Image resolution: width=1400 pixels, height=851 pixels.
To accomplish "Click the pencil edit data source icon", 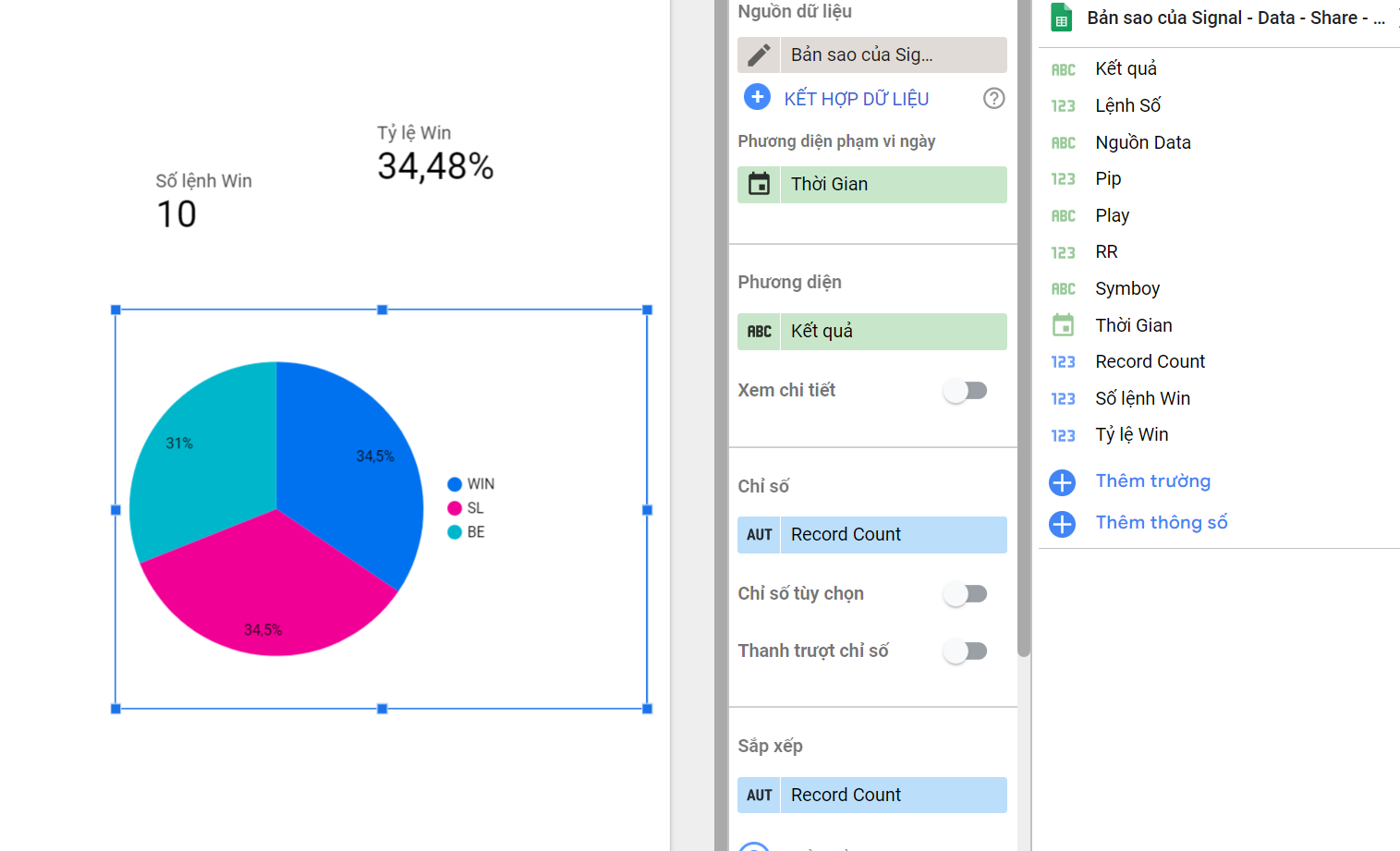I will coord(759,55).
